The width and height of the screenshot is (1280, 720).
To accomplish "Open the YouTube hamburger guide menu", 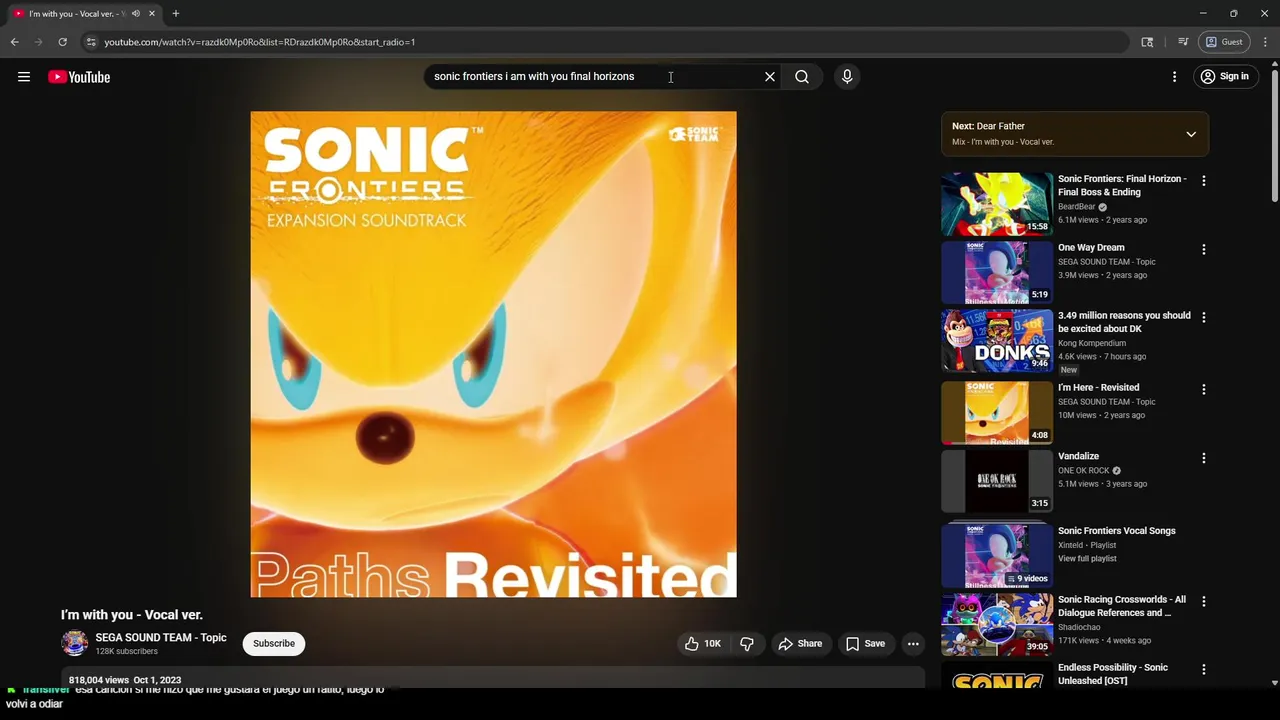I will (x=24, y=77).
